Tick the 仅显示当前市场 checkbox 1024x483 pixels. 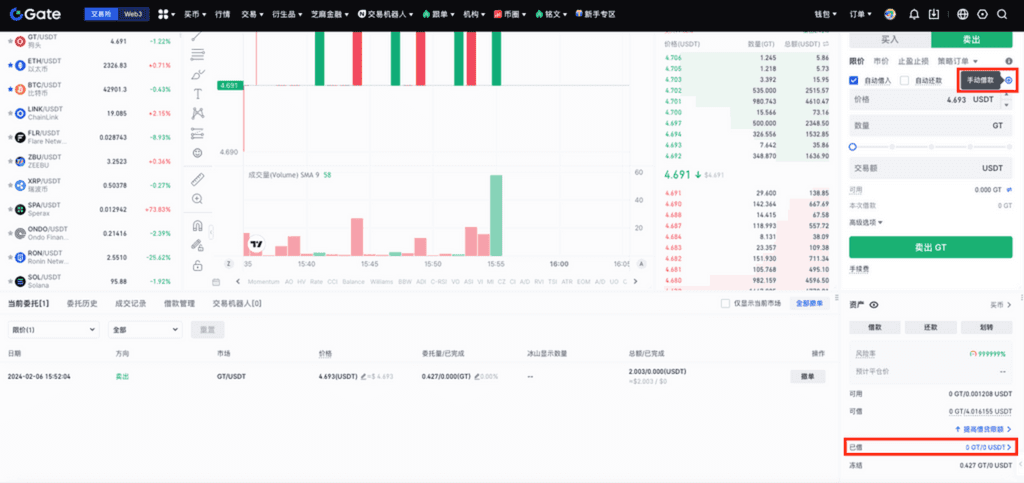pos(725,303)
